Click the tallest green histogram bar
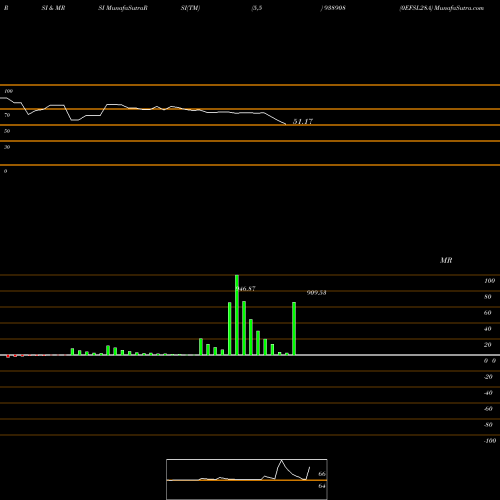 click(x=237, y=315)
